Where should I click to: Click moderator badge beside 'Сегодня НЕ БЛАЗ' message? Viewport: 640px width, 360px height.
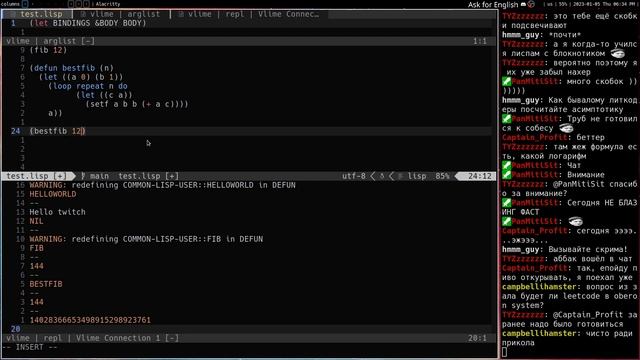coord(507,203)
